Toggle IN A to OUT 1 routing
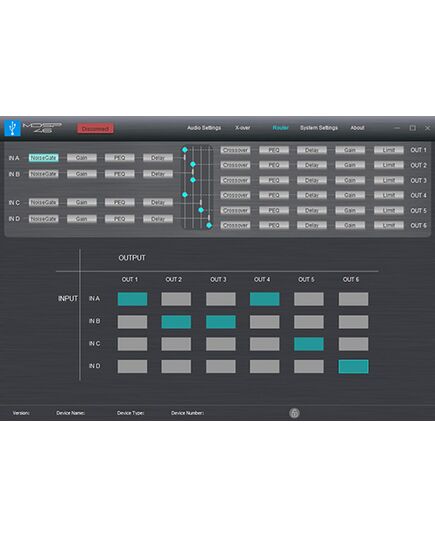This screenshot has width=435, height=537. [x=133, y=299]
